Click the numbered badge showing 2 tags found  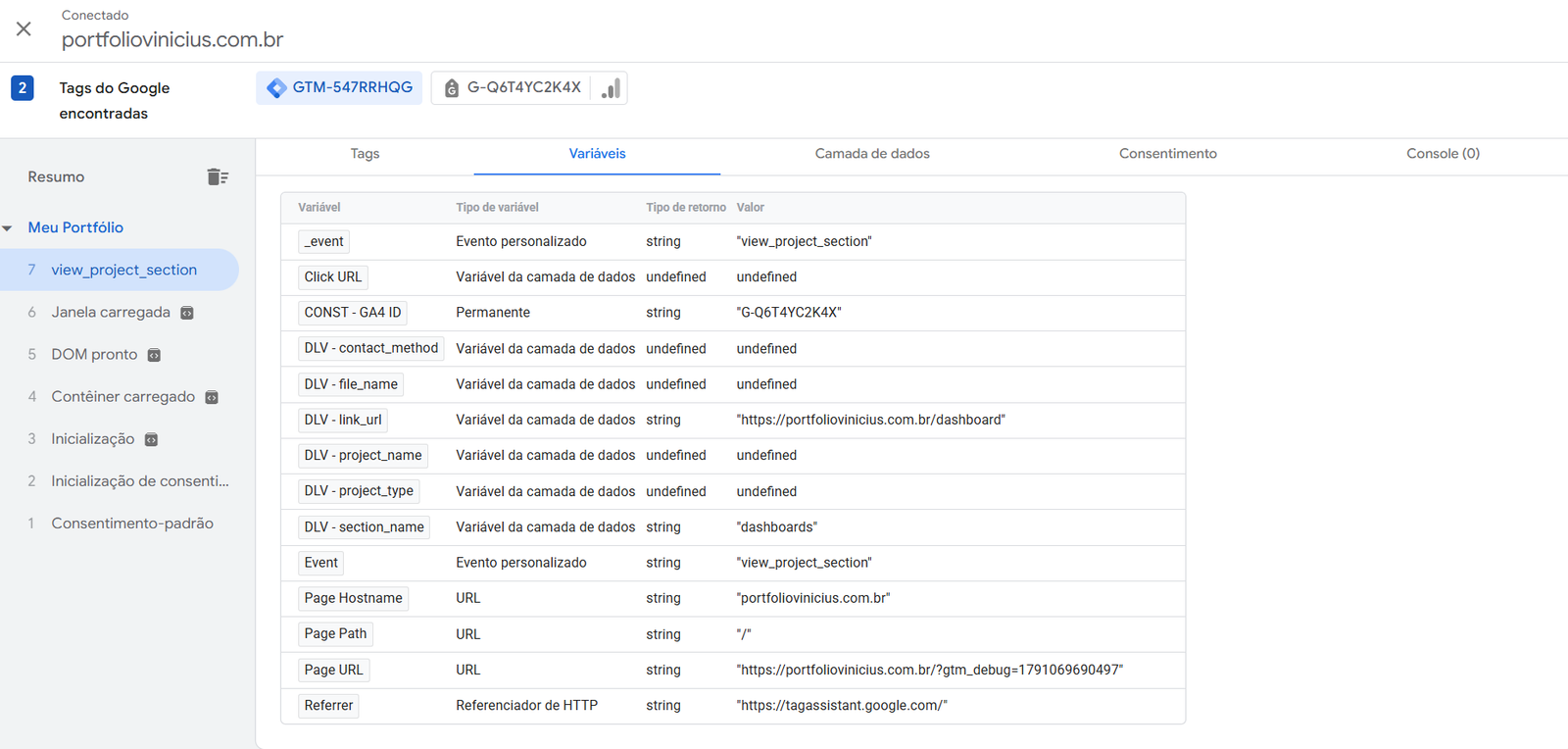coord(23,87)
